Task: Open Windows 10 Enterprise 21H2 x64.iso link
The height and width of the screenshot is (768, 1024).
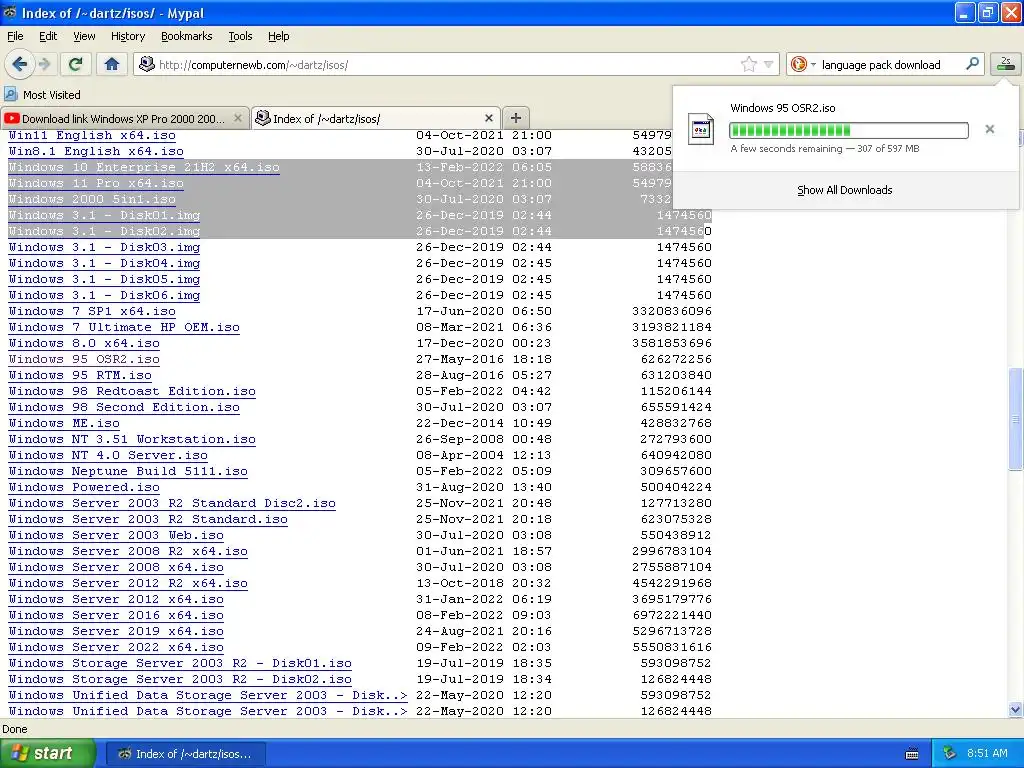Action: tap(144, 168)
